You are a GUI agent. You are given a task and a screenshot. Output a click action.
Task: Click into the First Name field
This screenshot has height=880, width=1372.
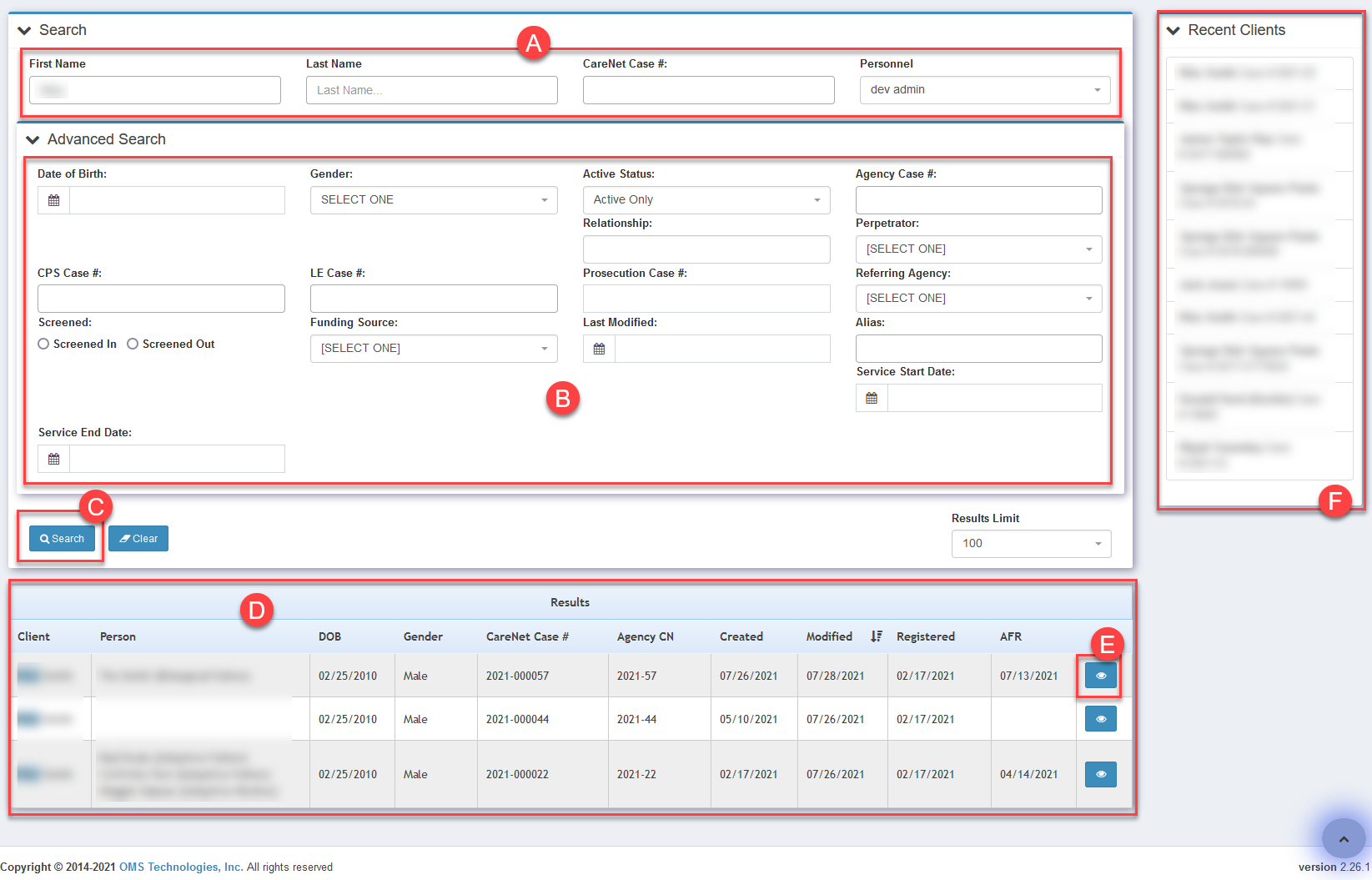[155, 90]
